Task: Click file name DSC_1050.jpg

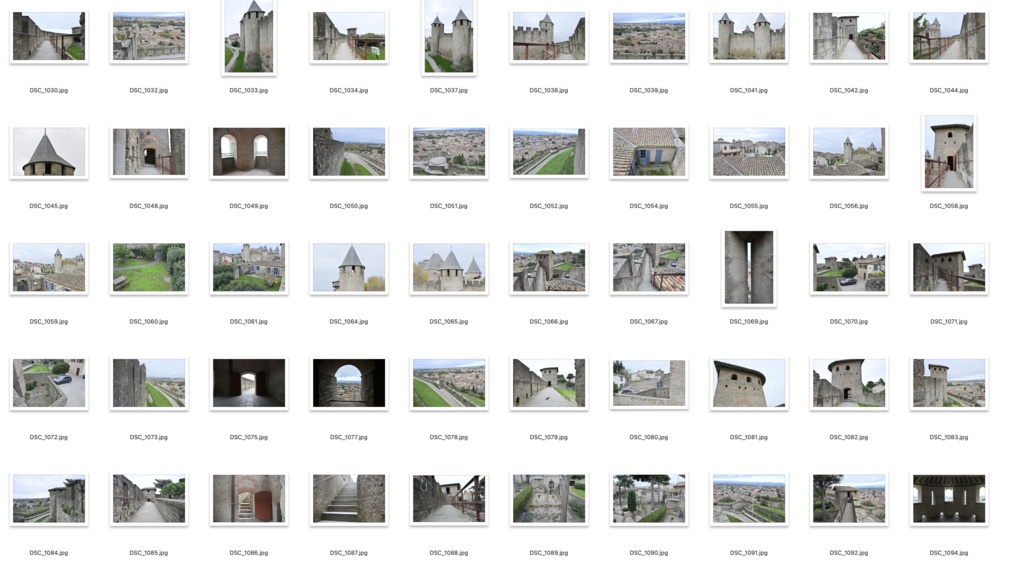Action: point(349,206)
